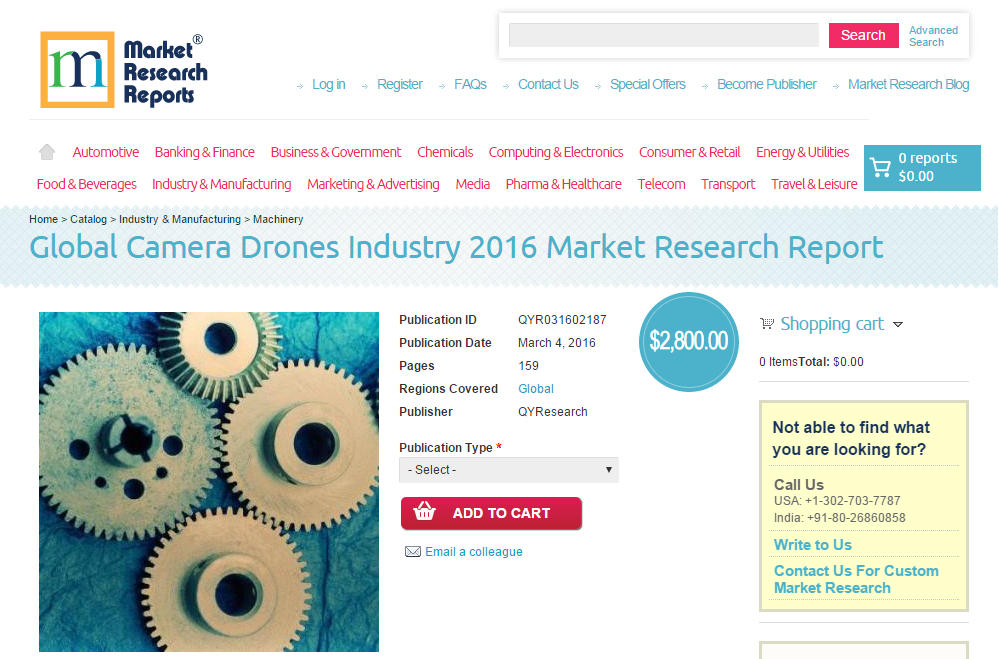Click the Global region link
Viewport: 999px width, 659px height.
536,389
